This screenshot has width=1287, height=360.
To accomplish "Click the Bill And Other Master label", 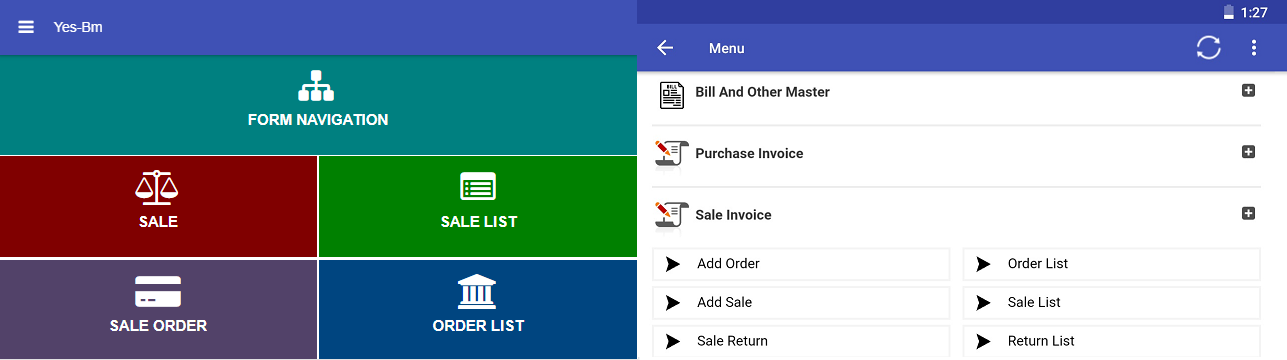I will pyautogui.click(x=762, y=92).
